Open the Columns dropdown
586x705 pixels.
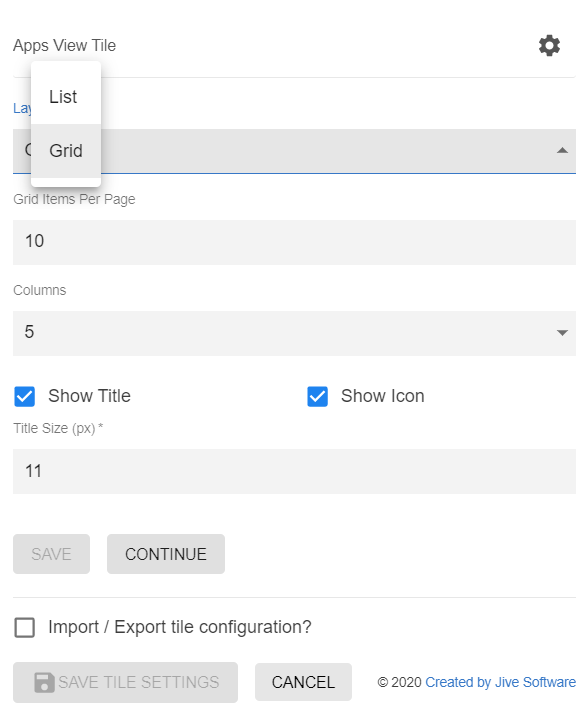coord(294,333)
